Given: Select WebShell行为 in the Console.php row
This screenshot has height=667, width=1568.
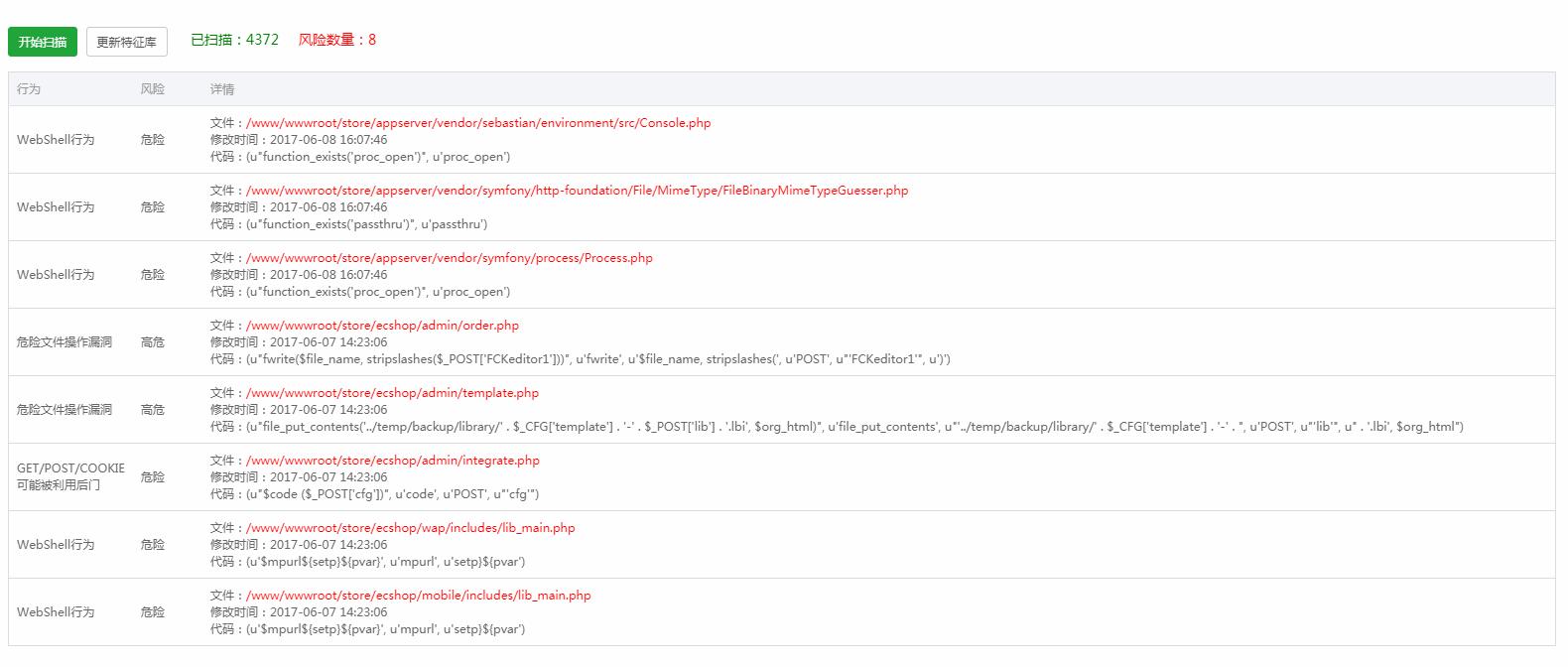Looking at the screenshot, I should point(56,140).
